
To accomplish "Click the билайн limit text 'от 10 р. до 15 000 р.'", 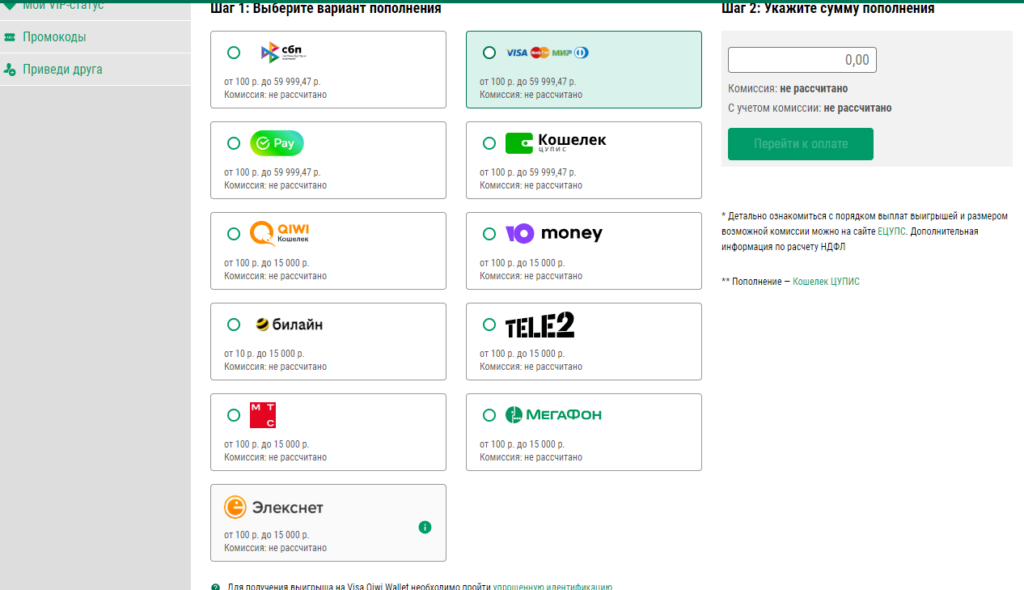I will pyautogui.click(x=264, y=353).
